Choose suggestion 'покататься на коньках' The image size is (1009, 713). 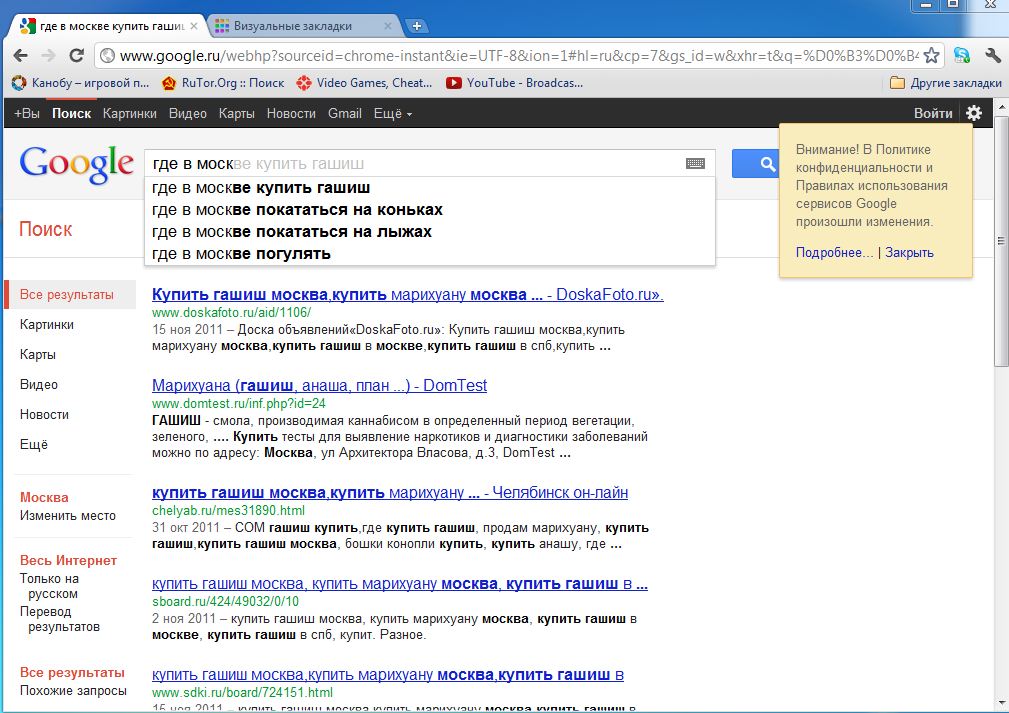coord(430,210)
